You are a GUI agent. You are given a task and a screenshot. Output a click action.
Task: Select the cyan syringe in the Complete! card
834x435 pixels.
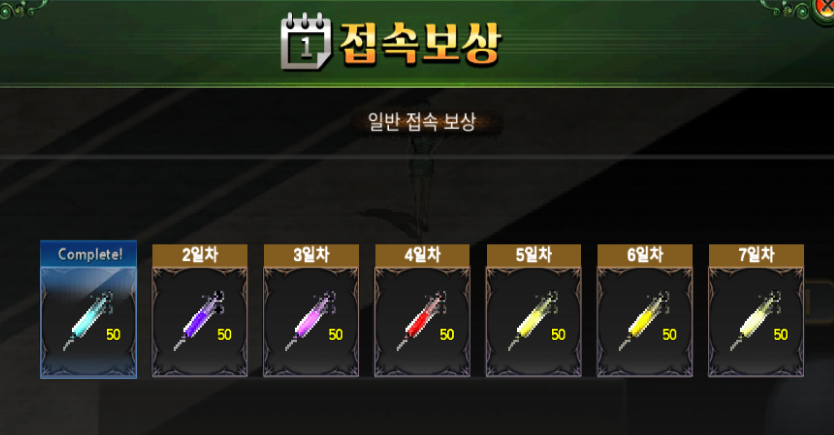(x=88, y=320)
